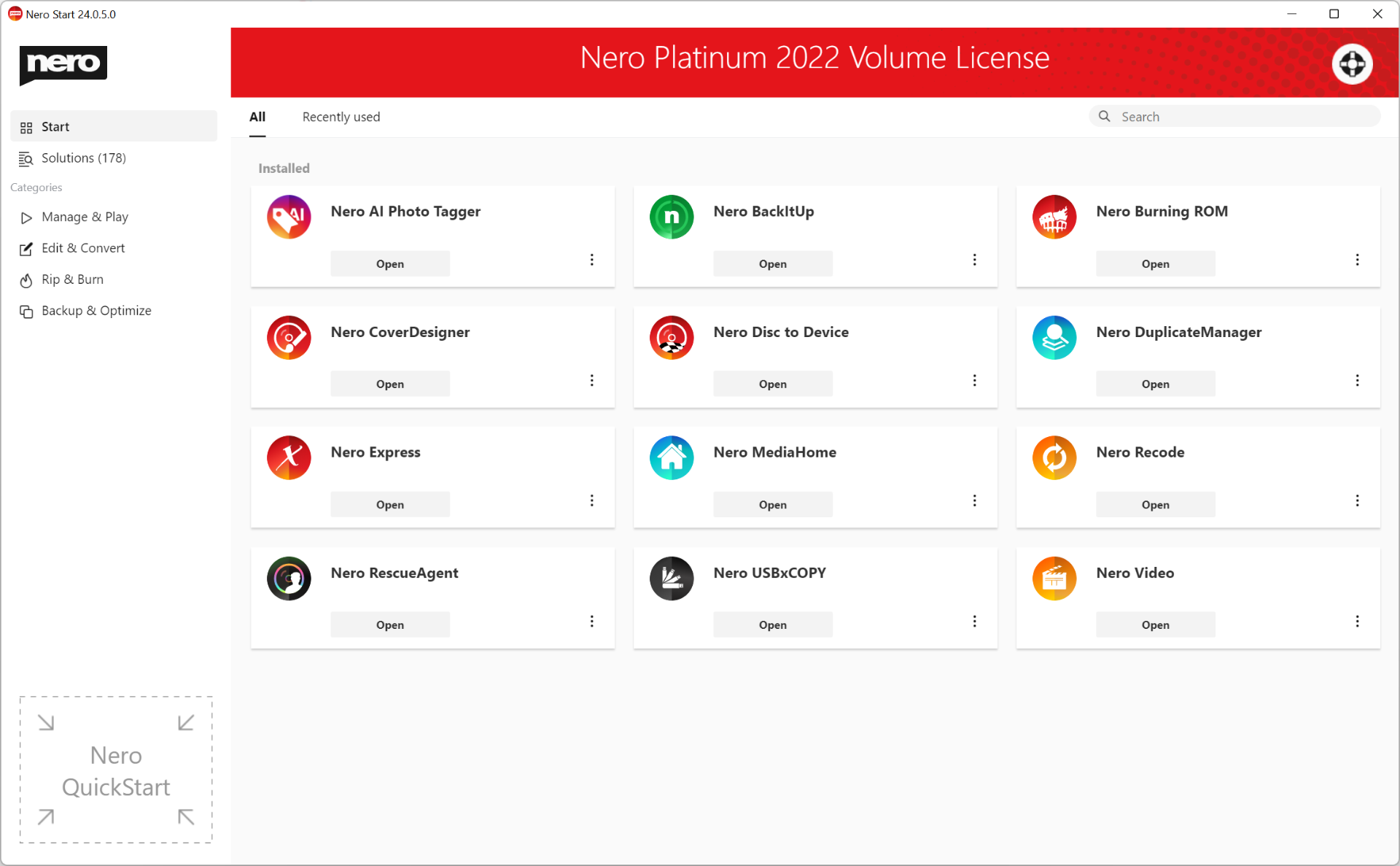Open Nero RescueAgent with its Open button

click(389, 624)
